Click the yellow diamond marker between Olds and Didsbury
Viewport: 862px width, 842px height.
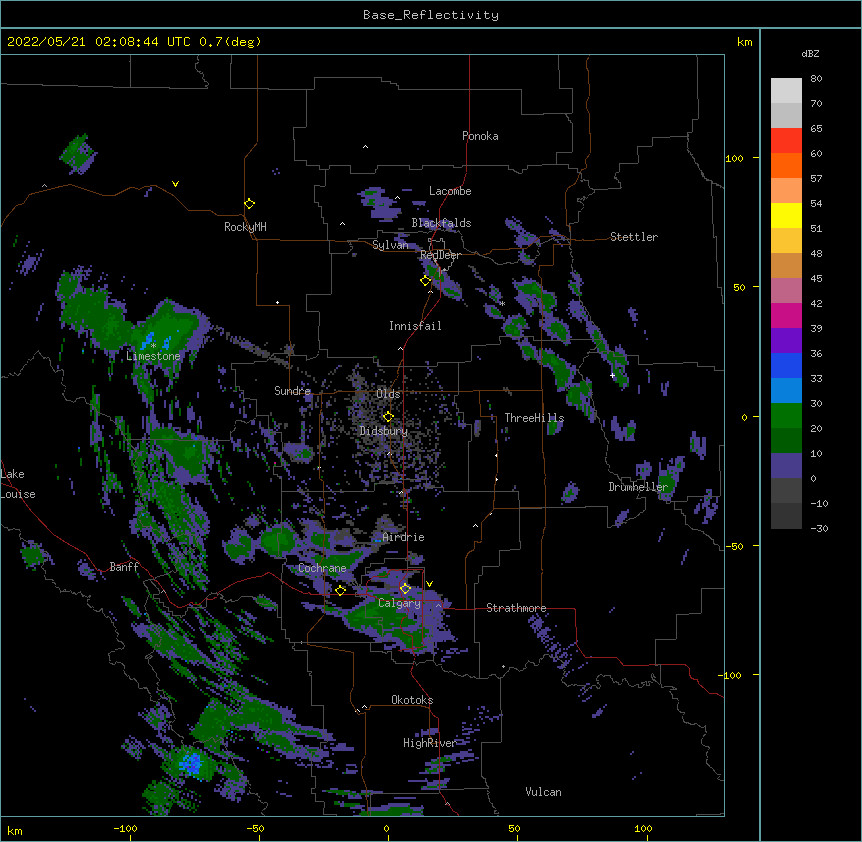388,417
